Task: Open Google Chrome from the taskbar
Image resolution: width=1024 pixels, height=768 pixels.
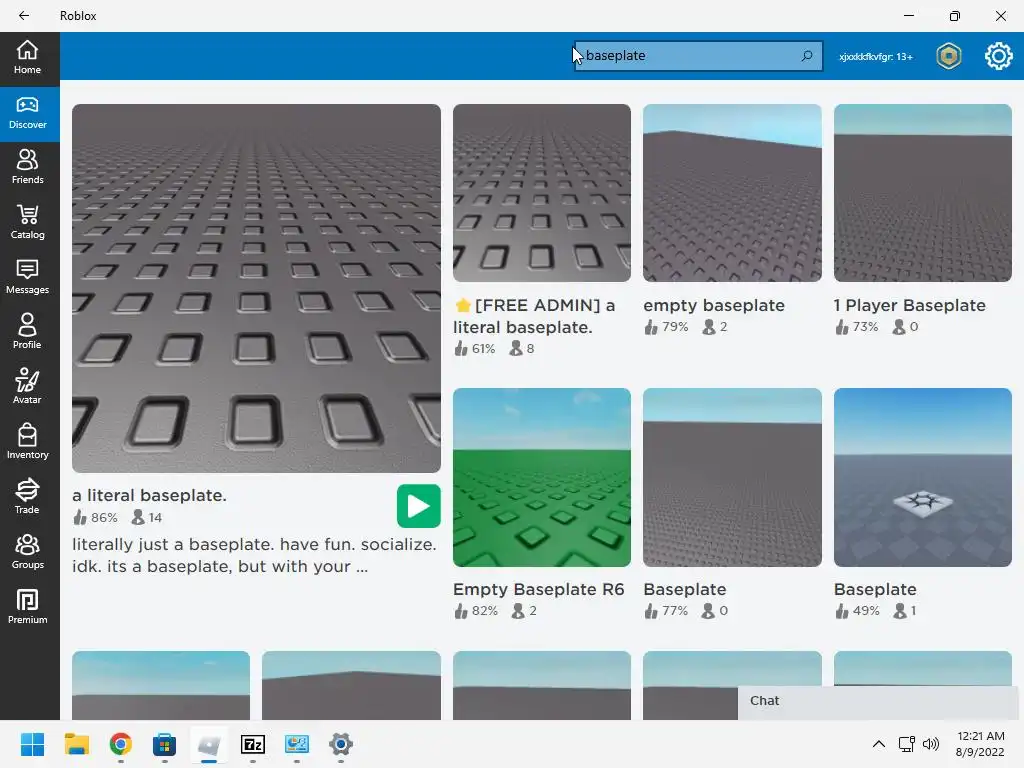Action: click(x=121, y=744)
